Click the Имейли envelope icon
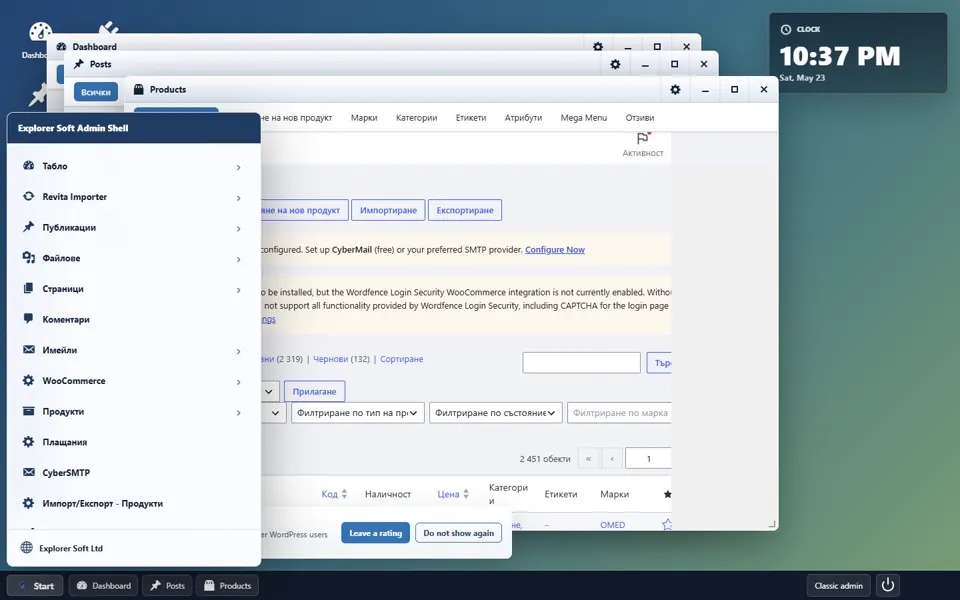Viewport: 960px width, 600px height. [28, 349]
